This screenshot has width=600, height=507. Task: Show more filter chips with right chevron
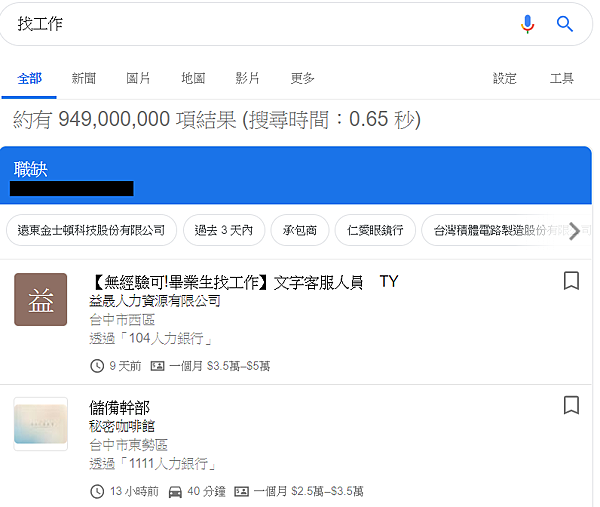pyautogui.click(x=574, y=231)
